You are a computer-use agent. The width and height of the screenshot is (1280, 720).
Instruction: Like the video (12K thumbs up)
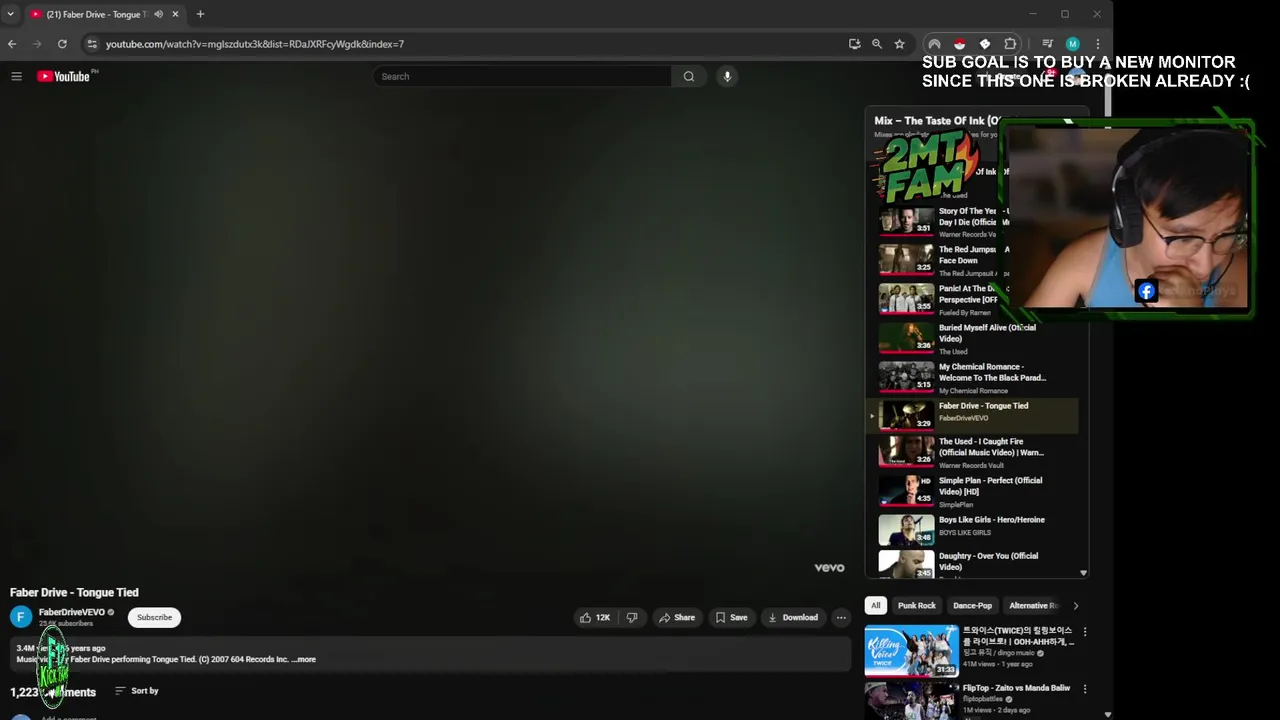click(595, 617)
